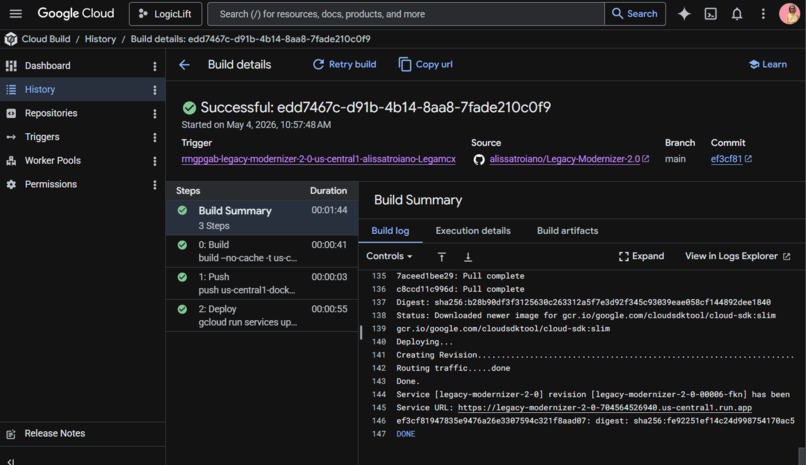The width and height of the screenshot is (806, 465).
Task: Select step 2: Deploy
Action: (x=262, y=315)
